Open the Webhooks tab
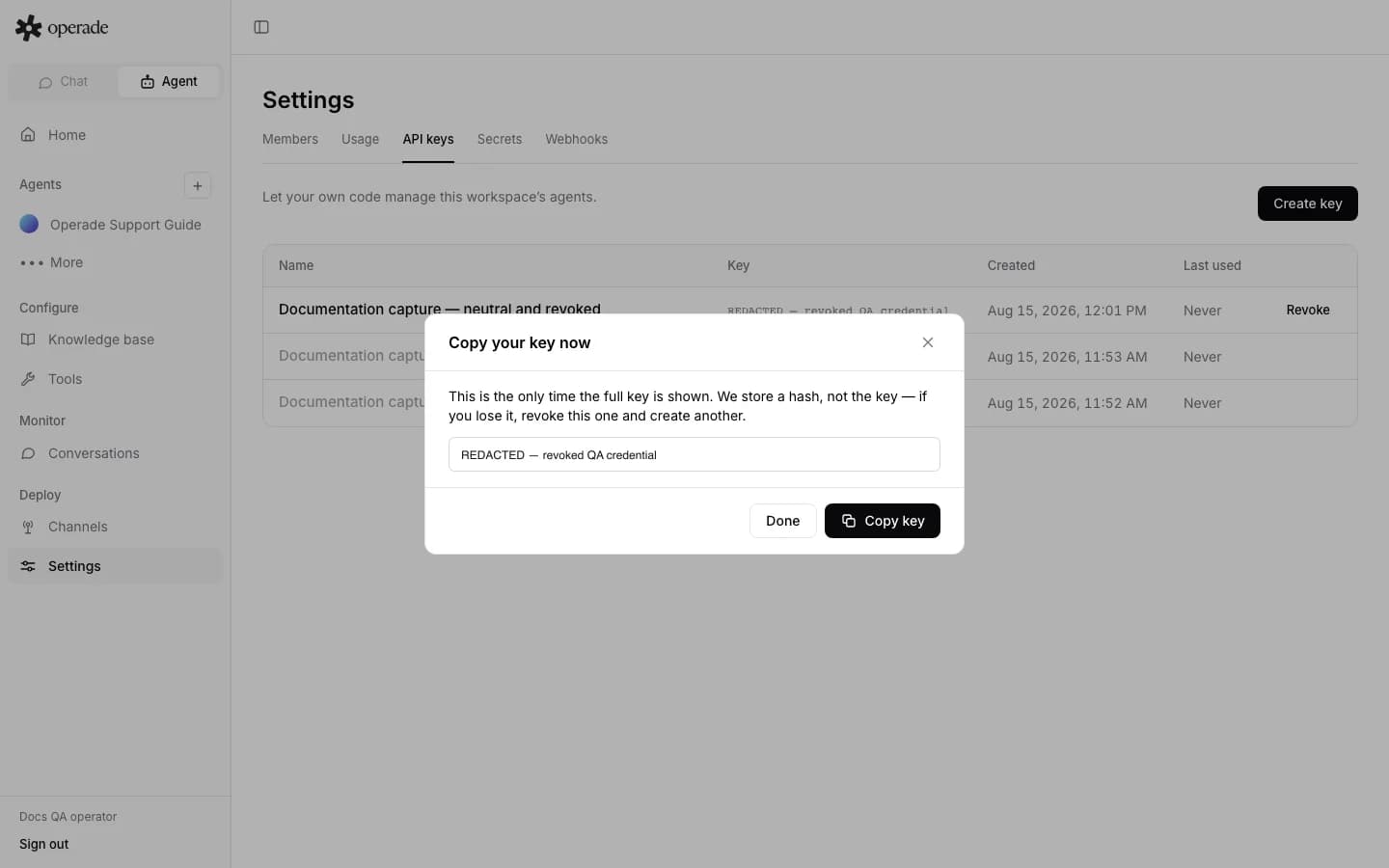 point(576,139)
